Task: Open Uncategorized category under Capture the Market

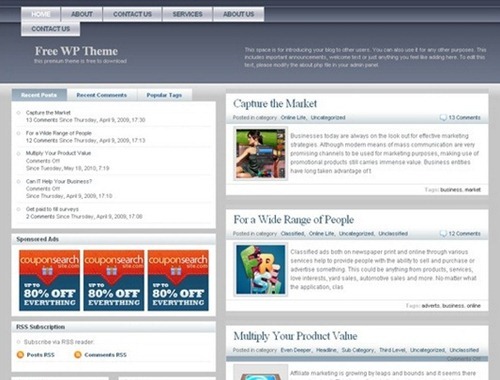Action: coord(328,117)
